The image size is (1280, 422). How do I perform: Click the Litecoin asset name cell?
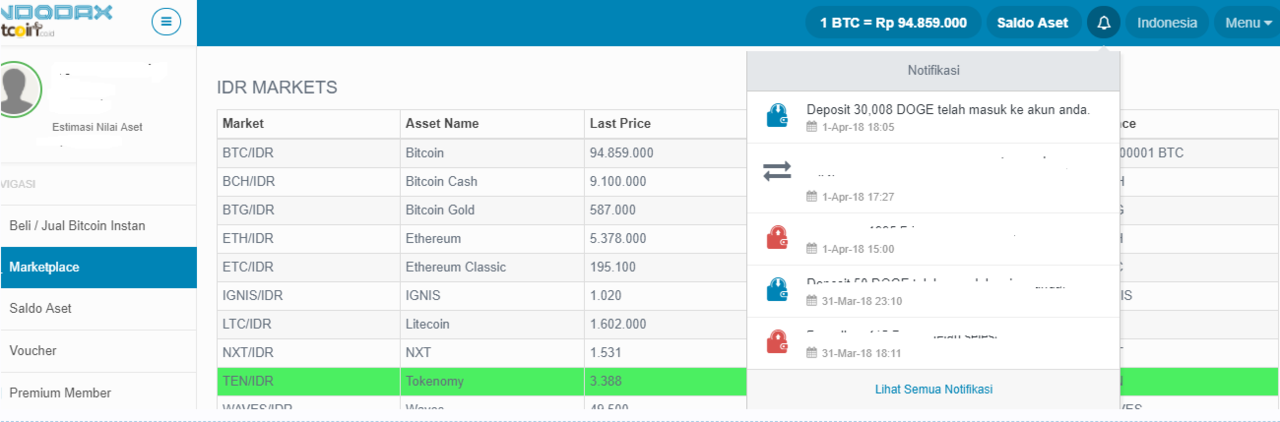pos(492,324)
